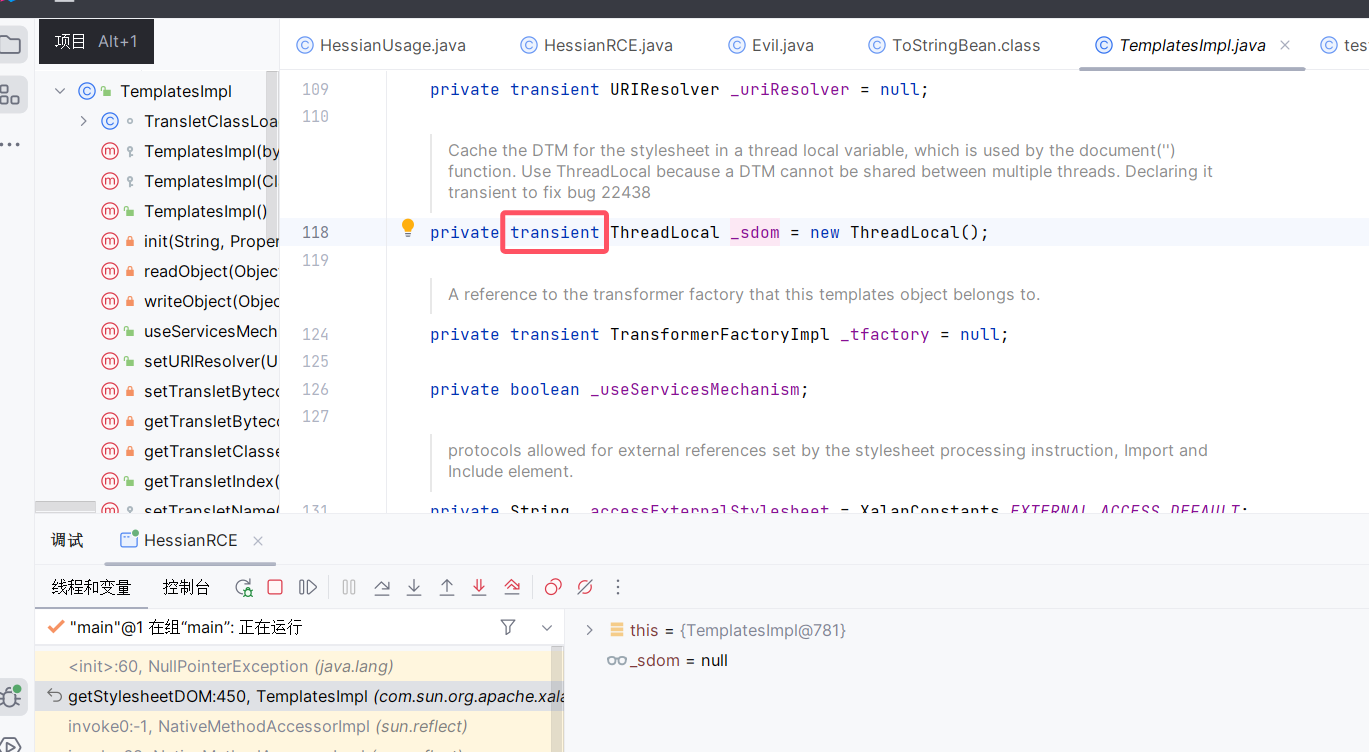Expand the 'this' variable node
The height and width of the screenshot is (752, 1369).
(589, 630)
